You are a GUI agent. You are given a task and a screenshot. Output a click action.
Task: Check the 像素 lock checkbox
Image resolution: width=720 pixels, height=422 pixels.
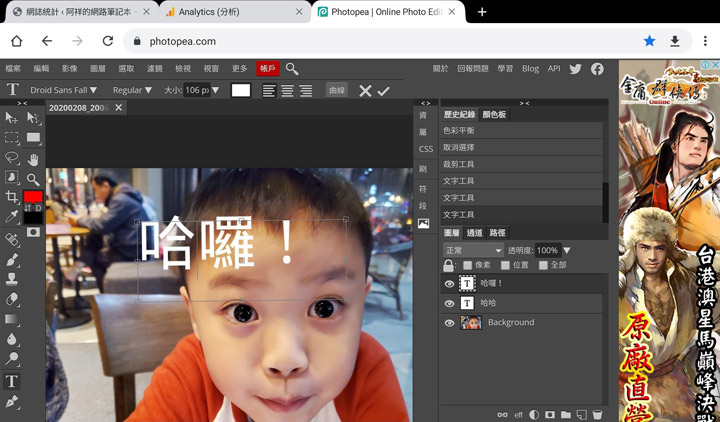(x=467, y=265)
